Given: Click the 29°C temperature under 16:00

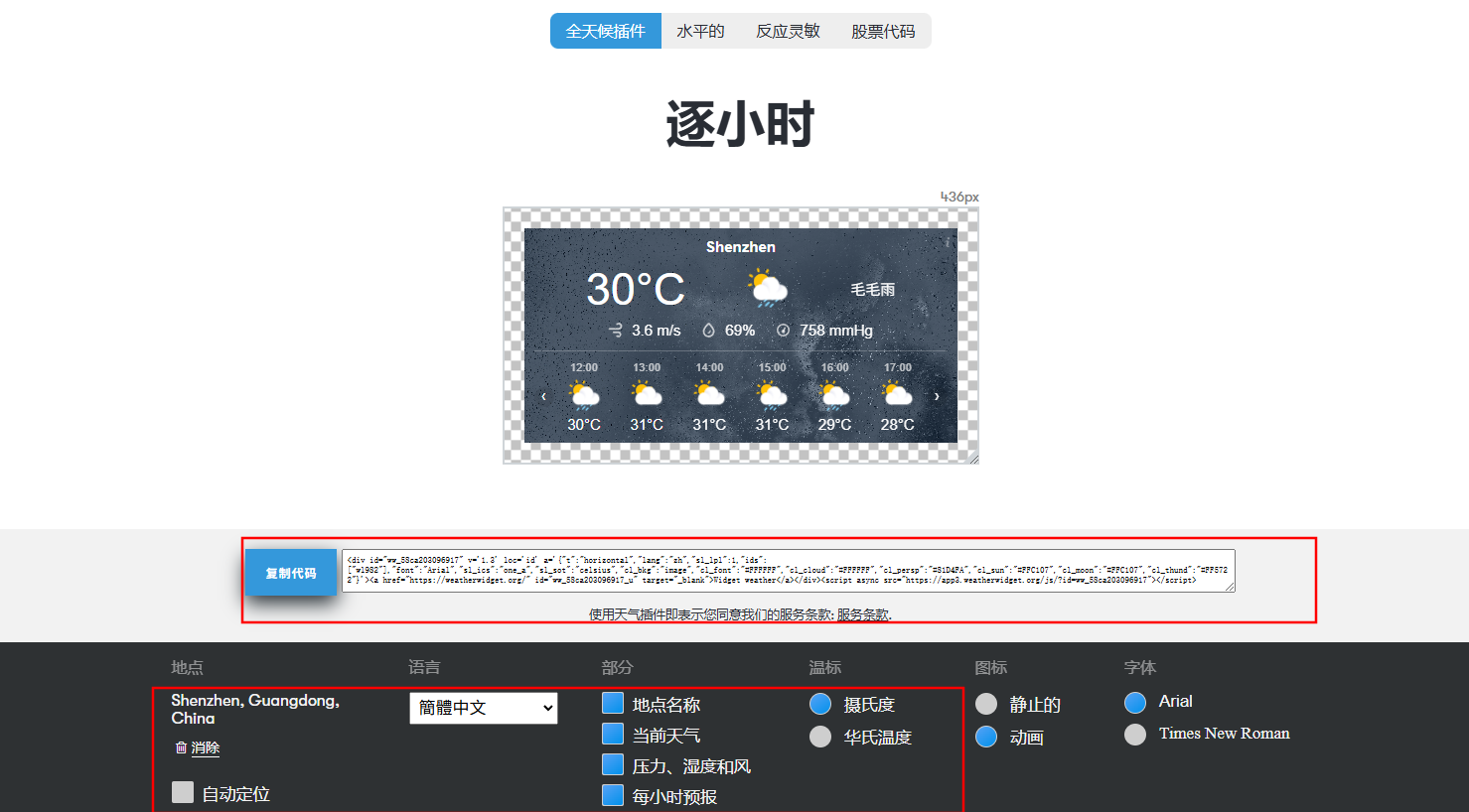Looking at the screenshot, I should pyautogui.click(x=834, y=425).
